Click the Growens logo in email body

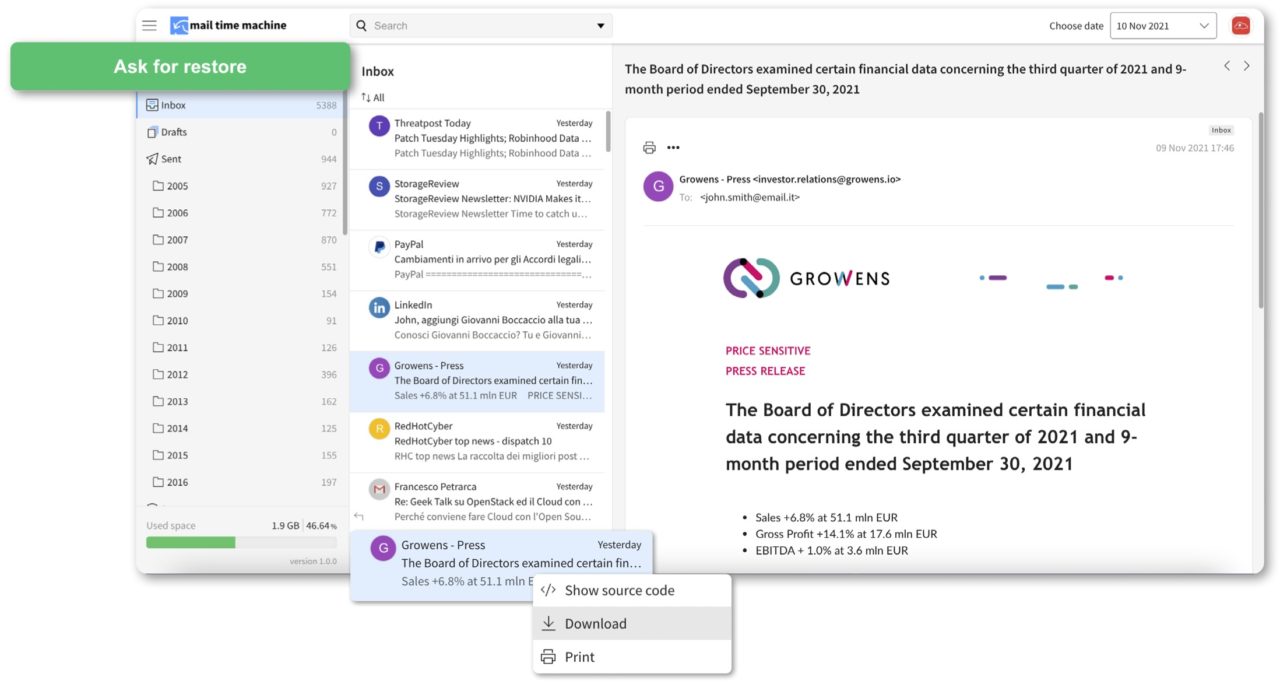pos(806,278)
